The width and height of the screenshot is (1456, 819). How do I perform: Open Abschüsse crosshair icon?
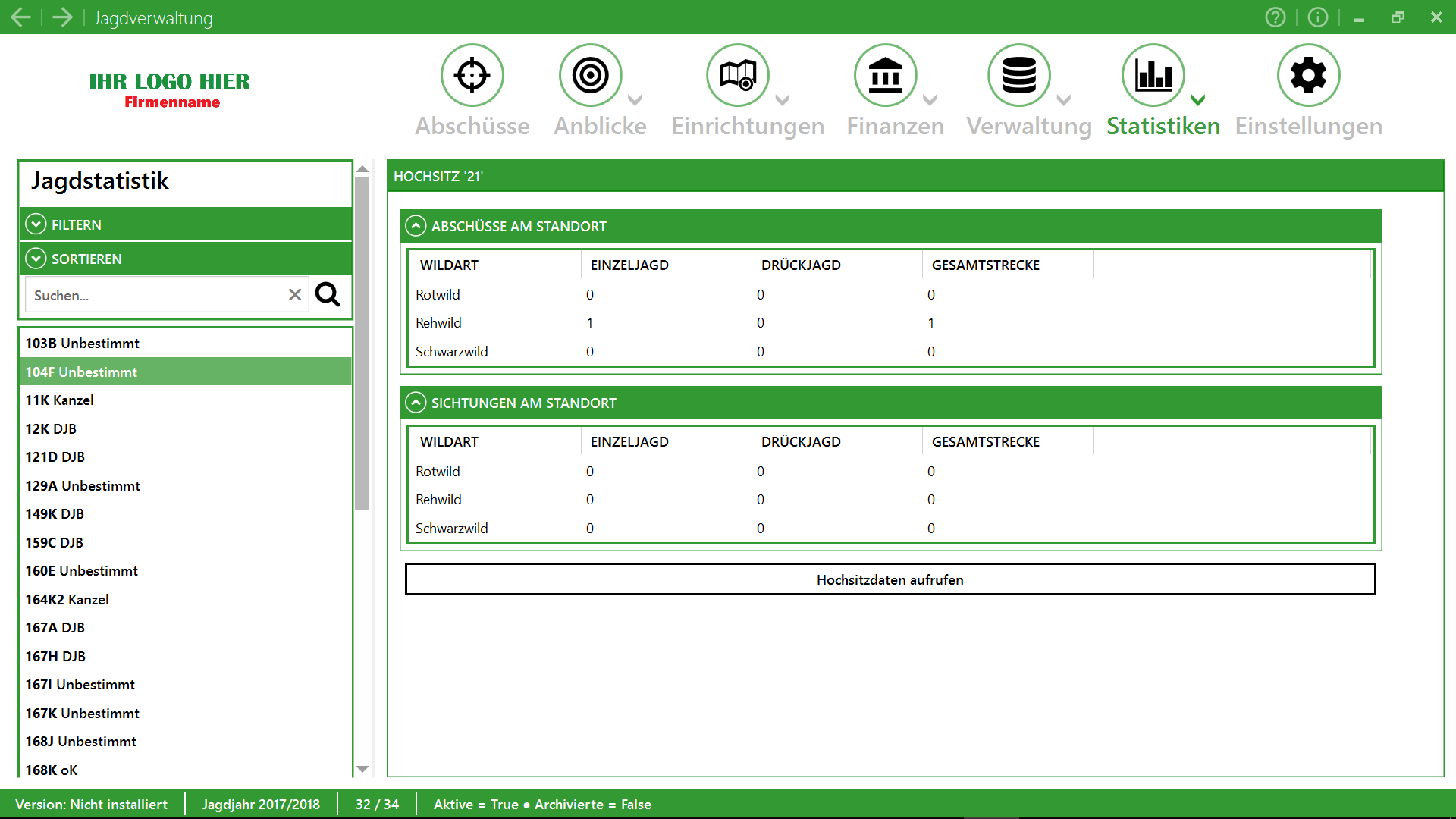[x=472, y=75]
